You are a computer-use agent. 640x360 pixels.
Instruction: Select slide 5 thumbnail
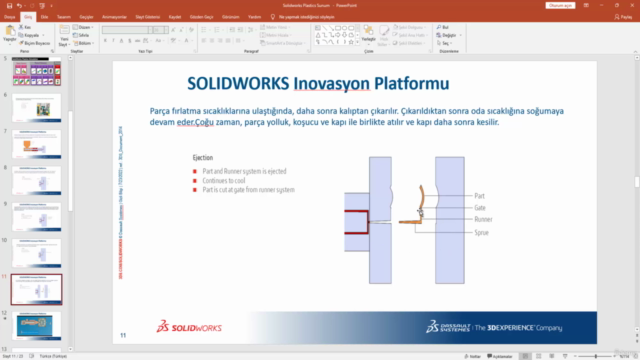point(36,71)
